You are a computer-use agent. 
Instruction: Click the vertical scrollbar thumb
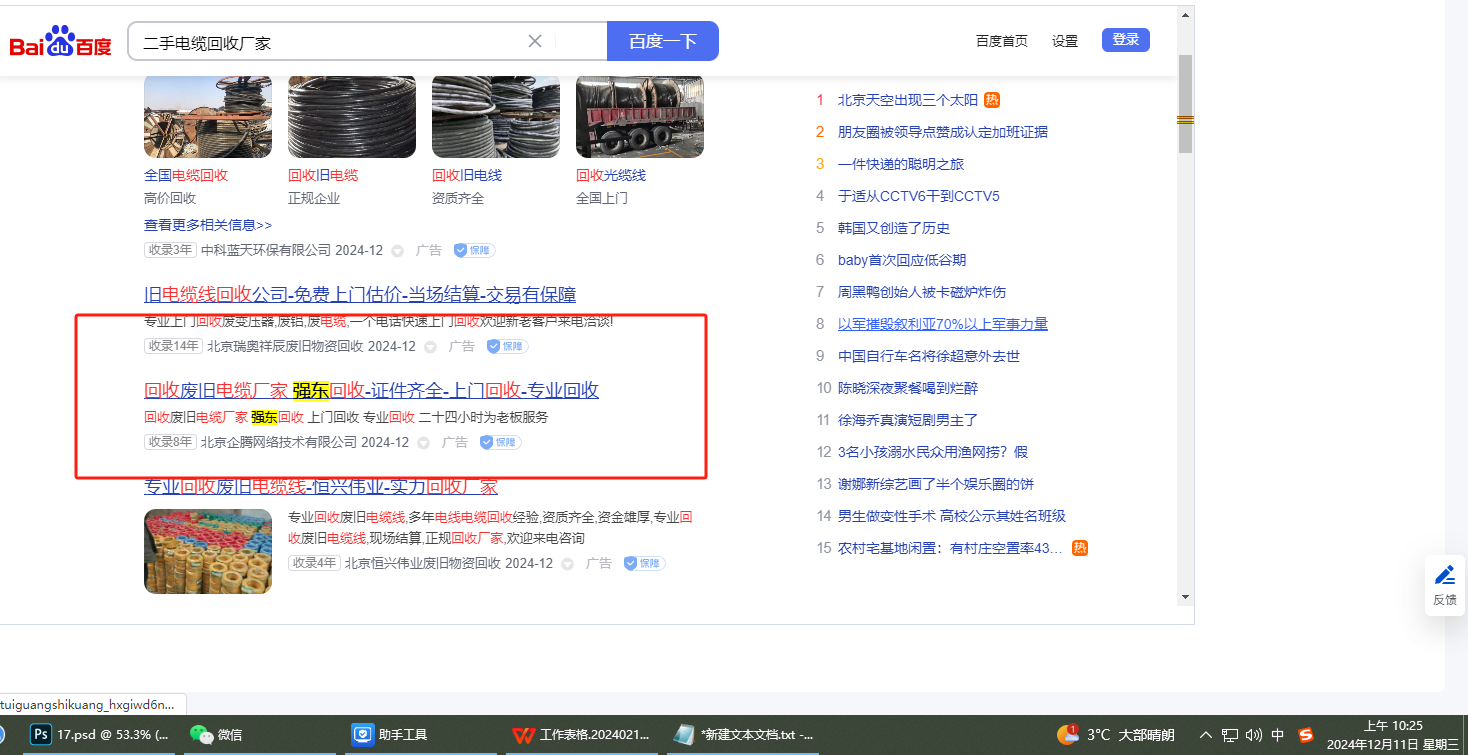coord(1186,104)
